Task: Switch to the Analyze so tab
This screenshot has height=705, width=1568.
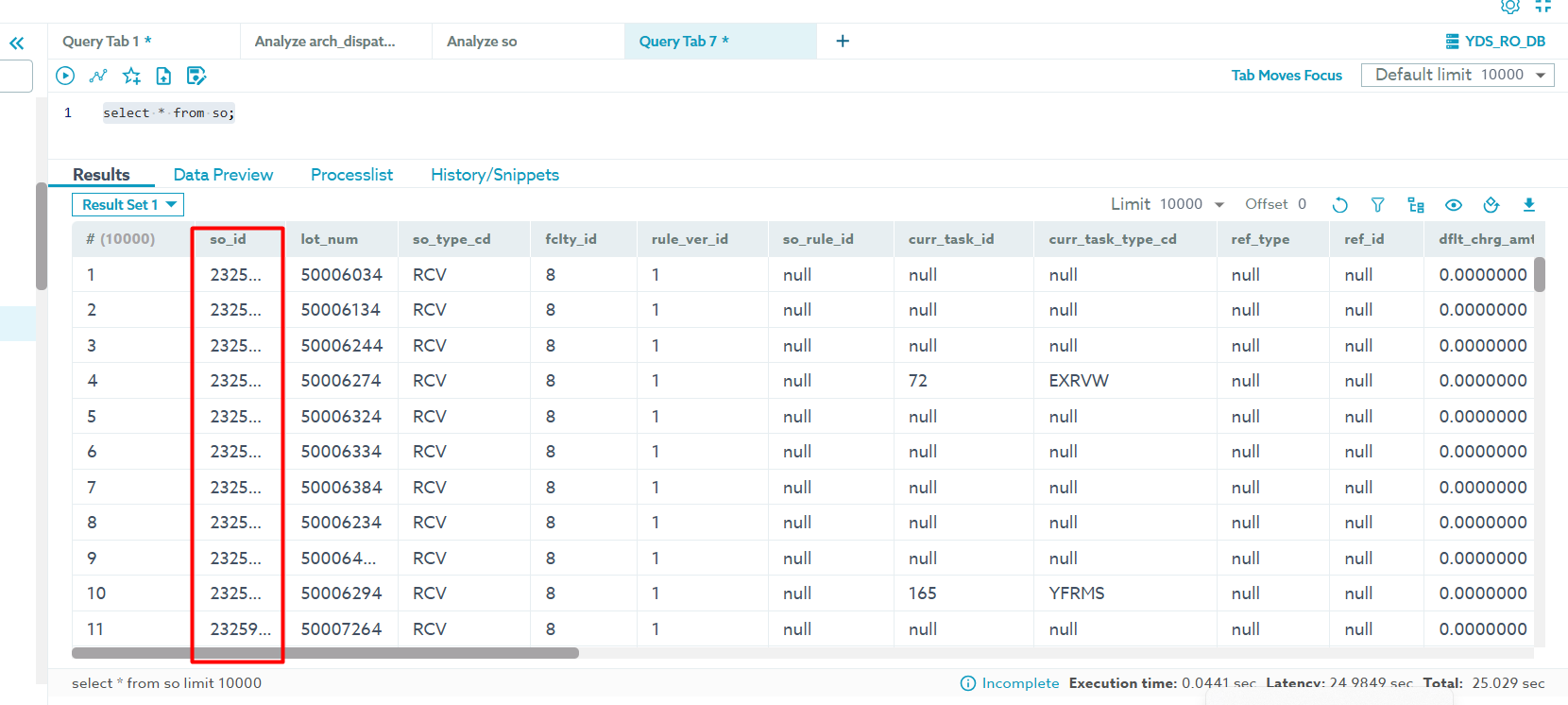Action: click(482, 42)
